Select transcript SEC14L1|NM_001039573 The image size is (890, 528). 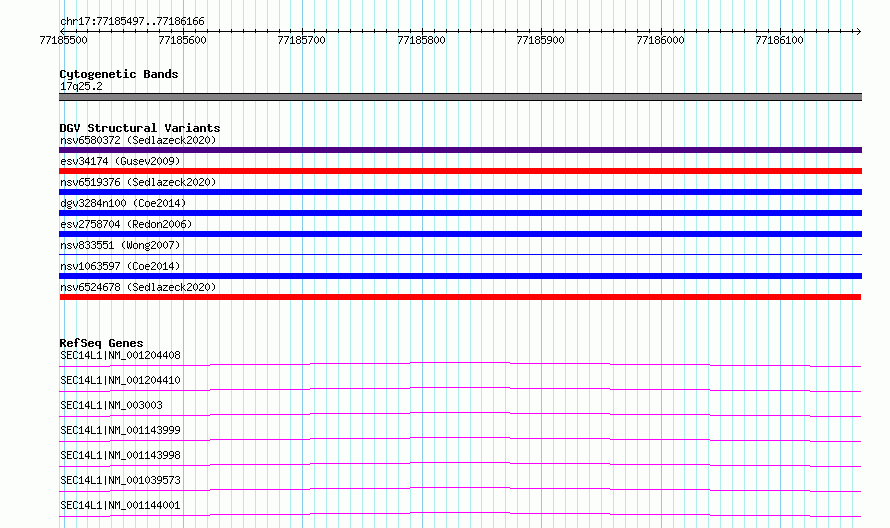[120, 480]
